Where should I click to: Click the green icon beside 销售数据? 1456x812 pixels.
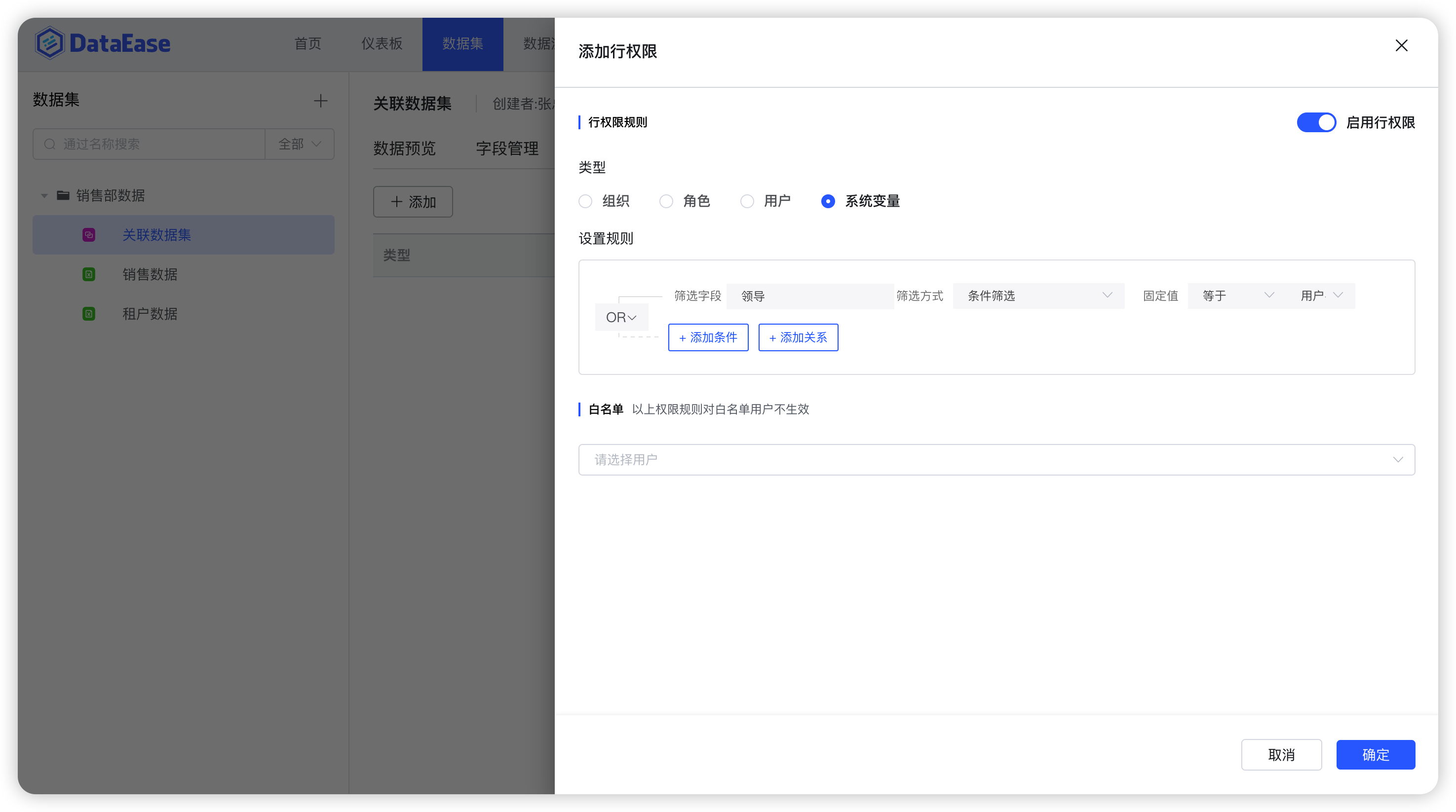tap(89, 274)
